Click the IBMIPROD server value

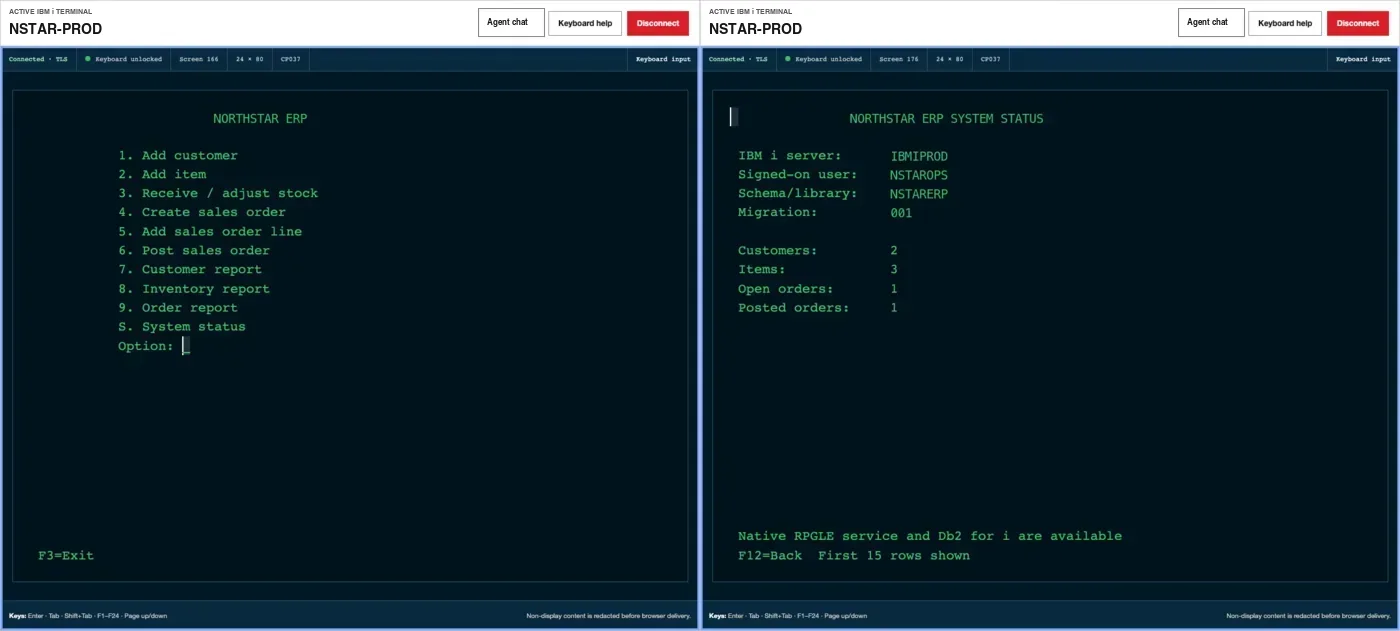[919, 156]
